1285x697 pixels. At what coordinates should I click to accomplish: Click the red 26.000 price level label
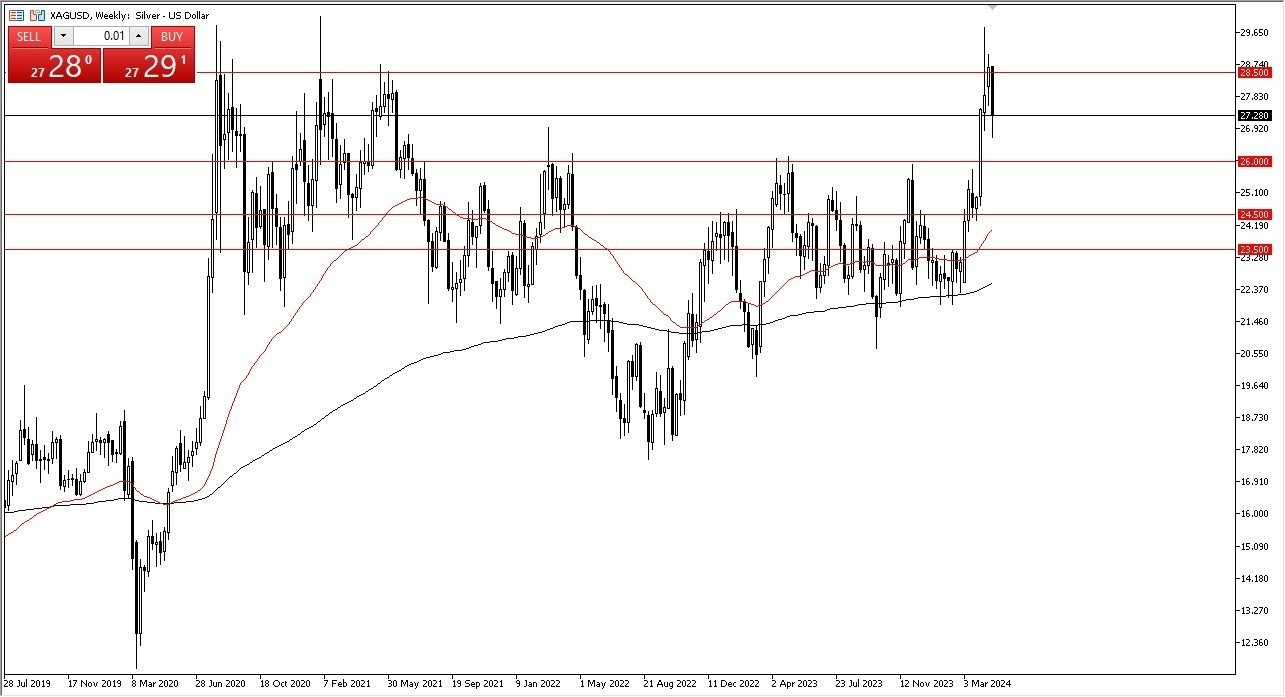1256,161
